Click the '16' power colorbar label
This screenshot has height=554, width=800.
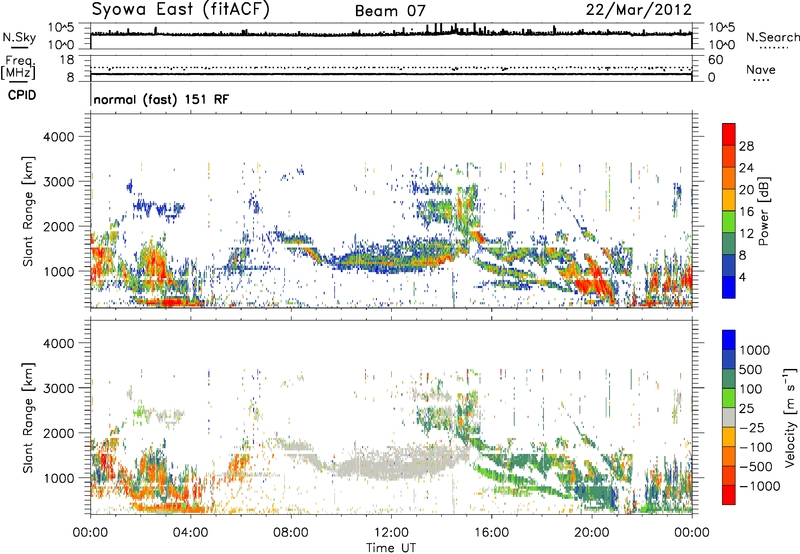click(x=746, y=212)
